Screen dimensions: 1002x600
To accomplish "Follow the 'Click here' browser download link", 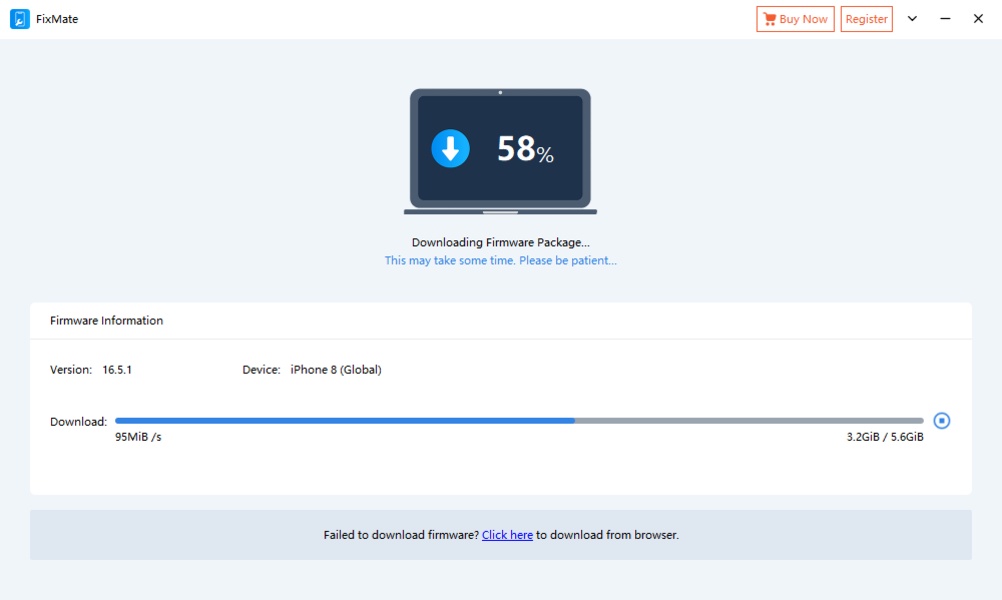I will 507,535.
